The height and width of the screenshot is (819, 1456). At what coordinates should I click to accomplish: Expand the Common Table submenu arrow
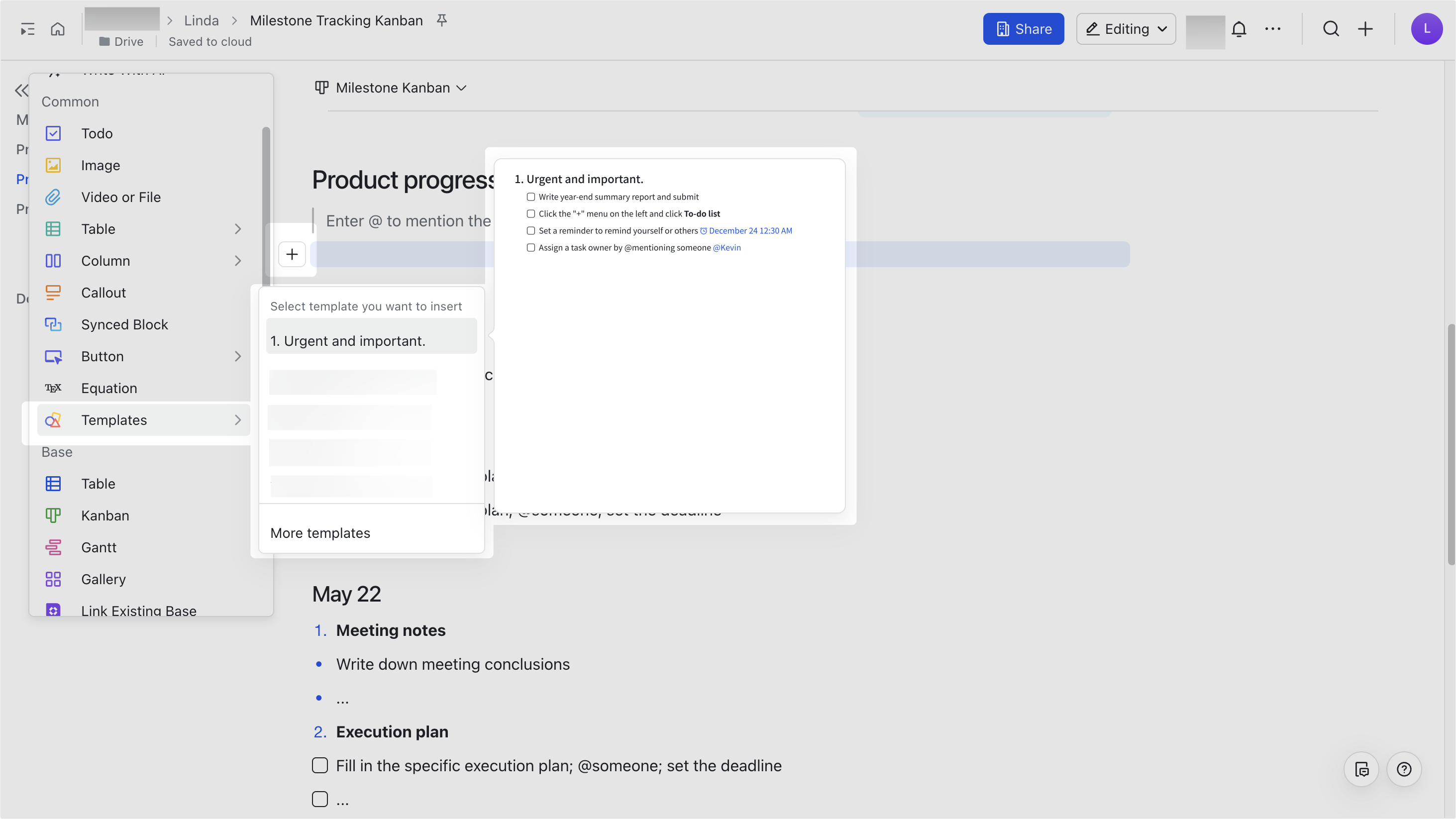[238, 229]
